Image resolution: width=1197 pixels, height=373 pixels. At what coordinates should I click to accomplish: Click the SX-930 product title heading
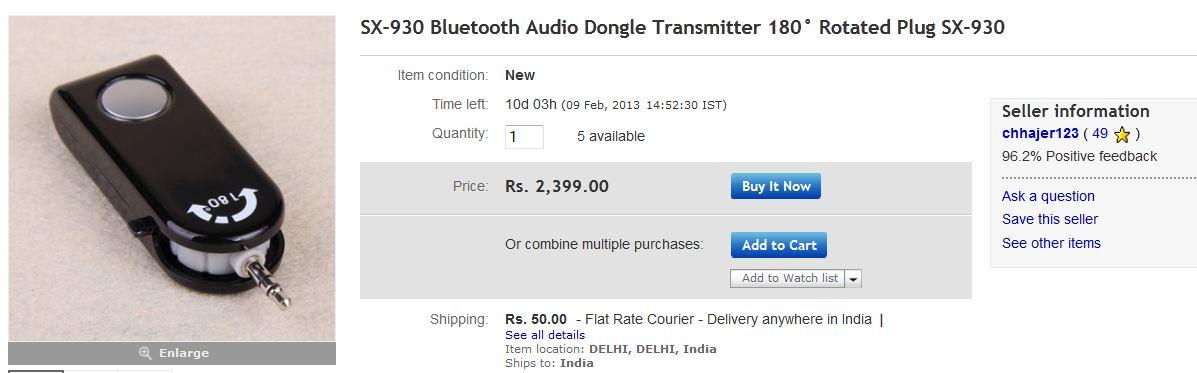click(682, 28)
